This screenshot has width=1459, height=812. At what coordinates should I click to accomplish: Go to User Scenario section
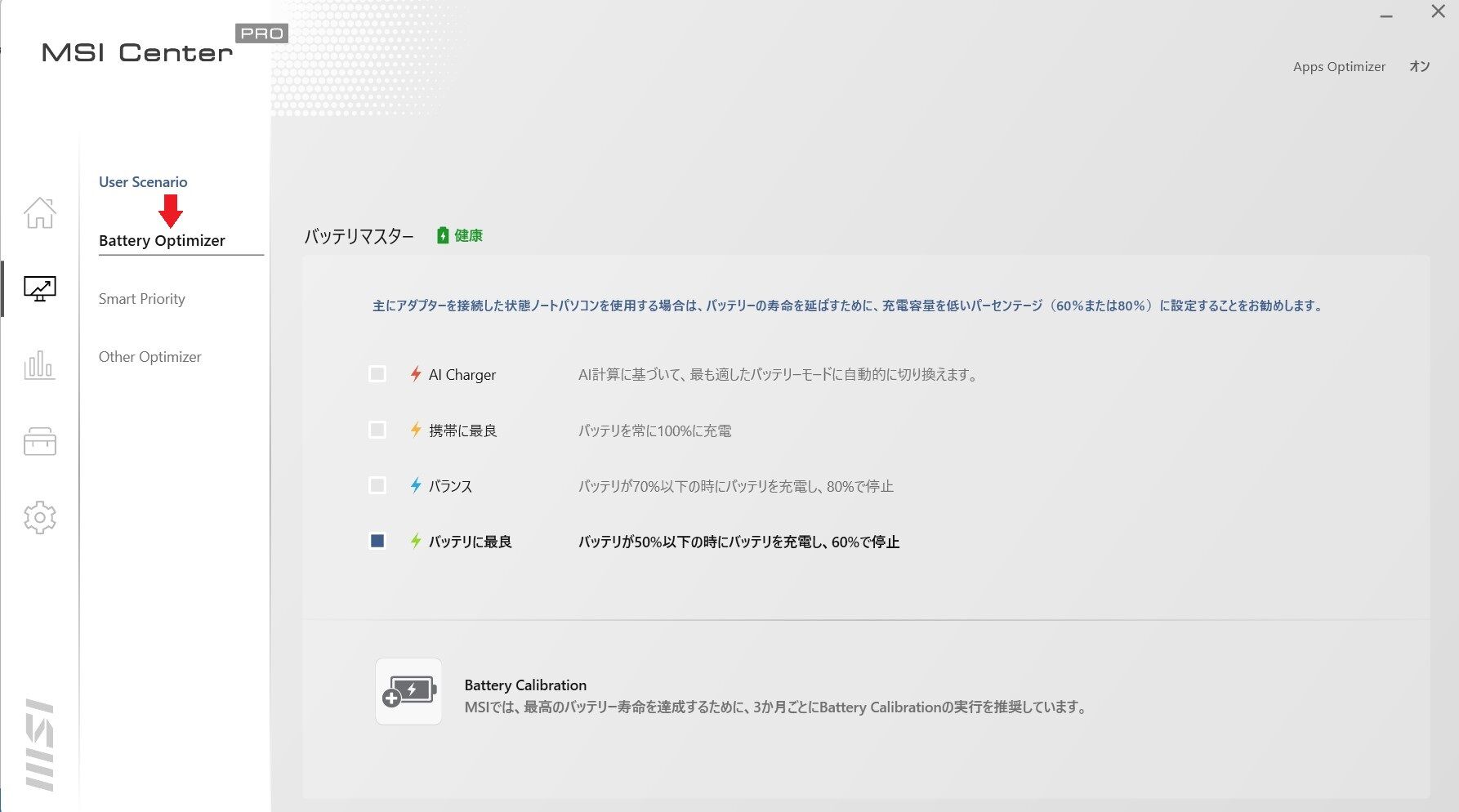pos(143,182)
